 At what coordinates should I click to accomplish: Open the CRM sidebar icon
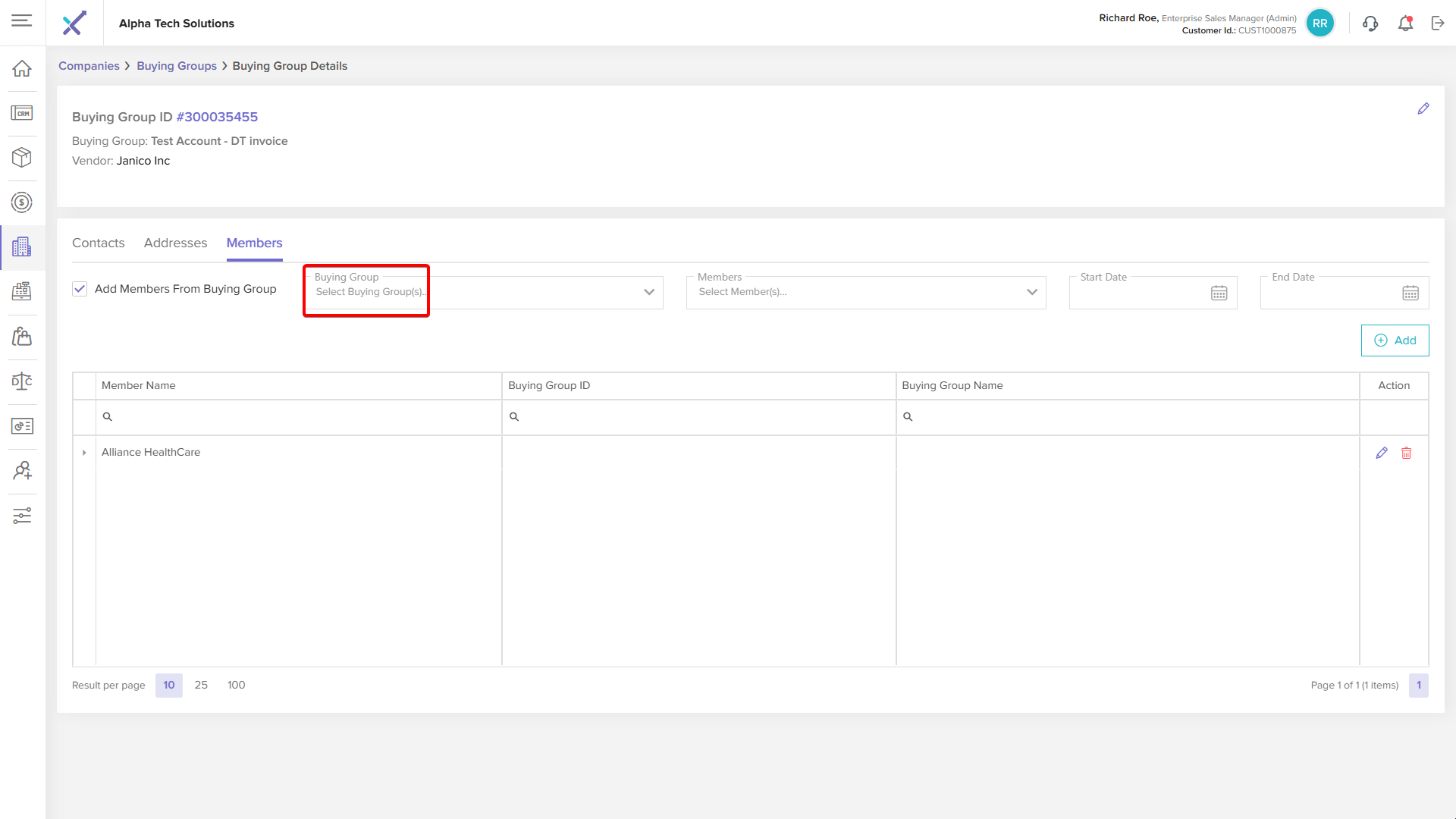tap(22, 113)
